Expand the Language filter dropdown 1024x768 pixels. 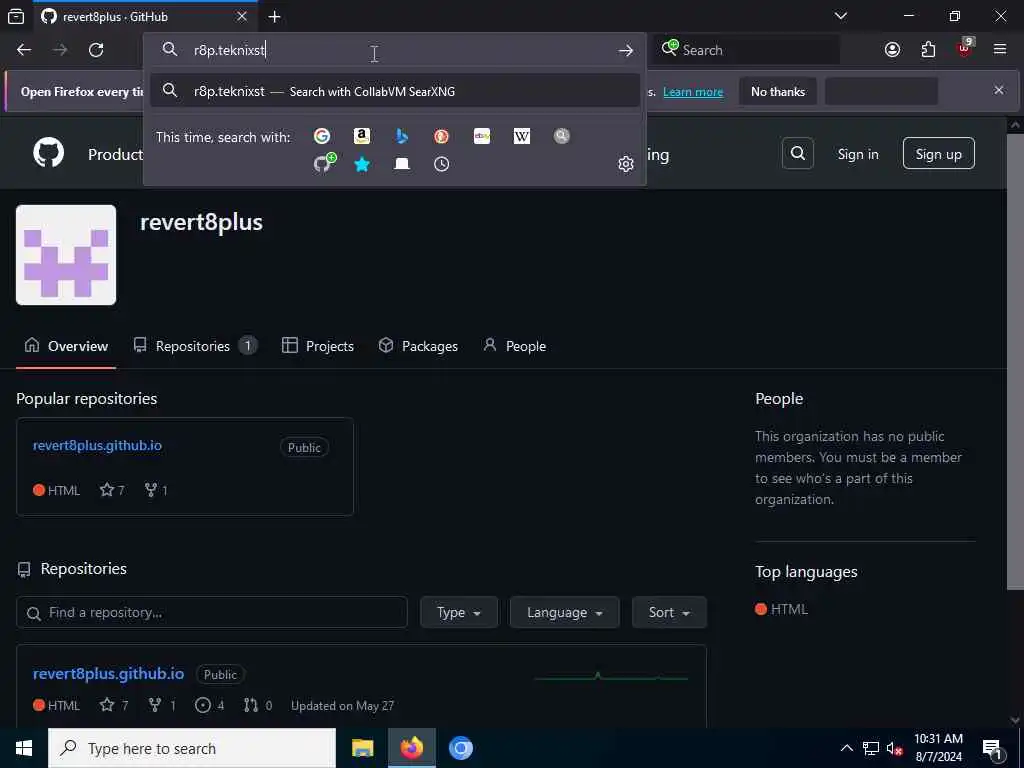pyautogui.click(x=564, y=613)
